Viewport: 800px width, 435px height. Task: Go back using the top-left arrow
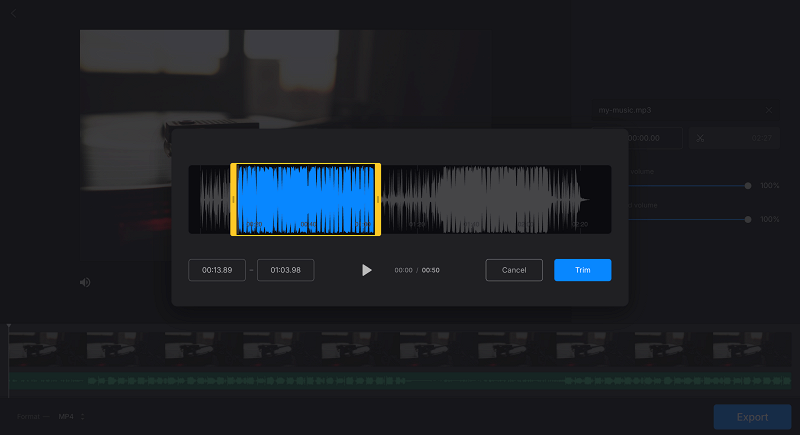(14, 14)
